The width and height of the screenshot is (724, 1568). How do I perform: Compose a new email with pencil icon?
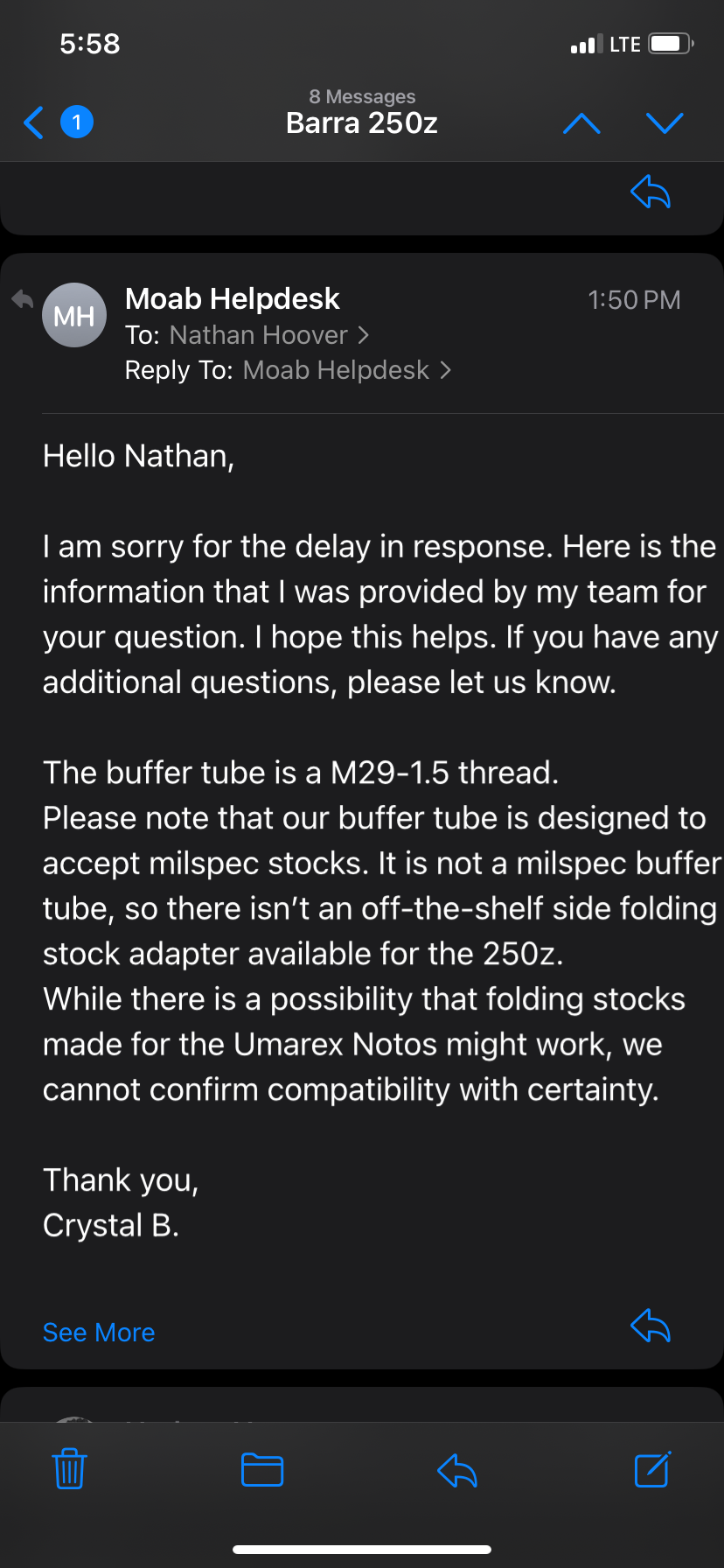[652, 1469]
